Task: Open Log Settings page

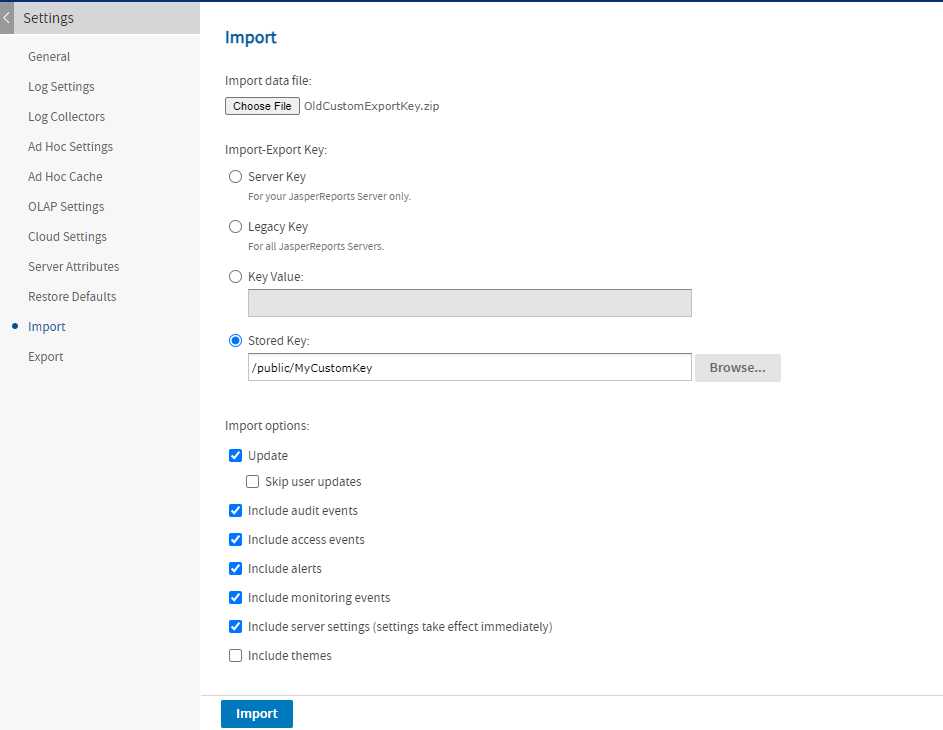Action: pyautogui.click(x=61, y=87)
